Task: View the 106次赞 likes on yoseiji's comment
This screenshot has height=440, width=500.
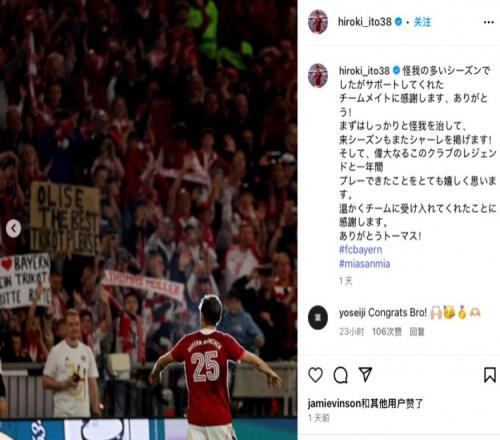Action: click(387, 332)
